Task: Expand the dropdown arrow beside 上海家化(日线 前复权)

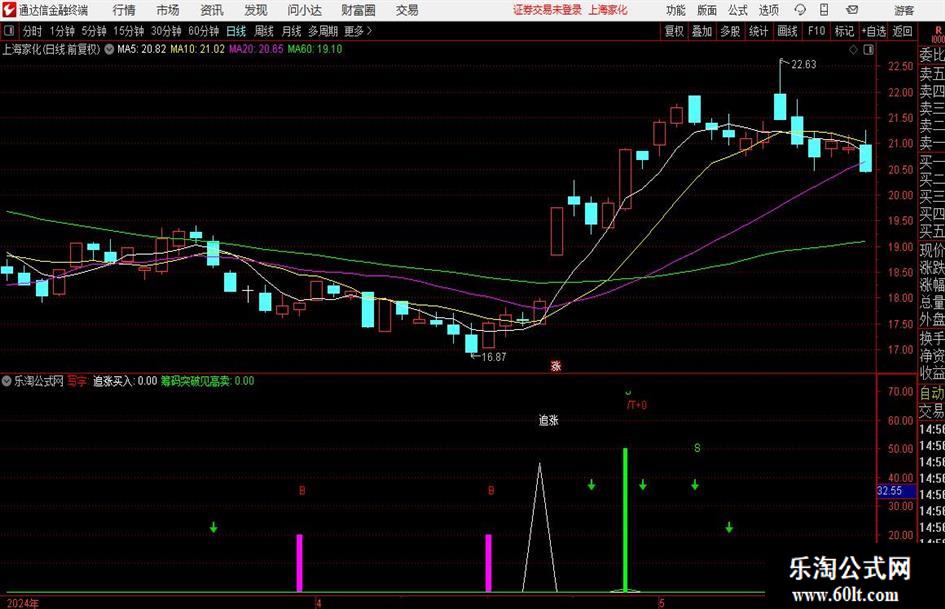Action: pyautogui.click(x=109, y=49)
